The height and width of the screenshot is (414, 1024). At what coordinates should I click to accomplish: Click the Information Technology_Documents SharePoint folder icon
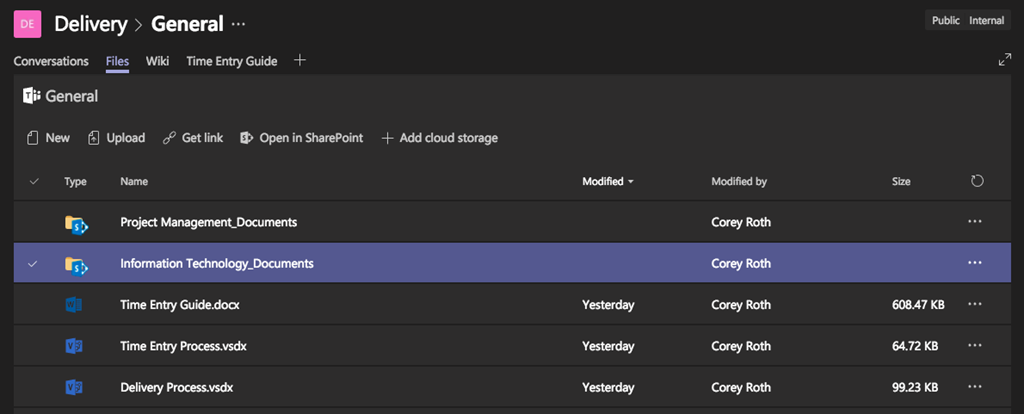pyautogui.click(x=76, y=264)
